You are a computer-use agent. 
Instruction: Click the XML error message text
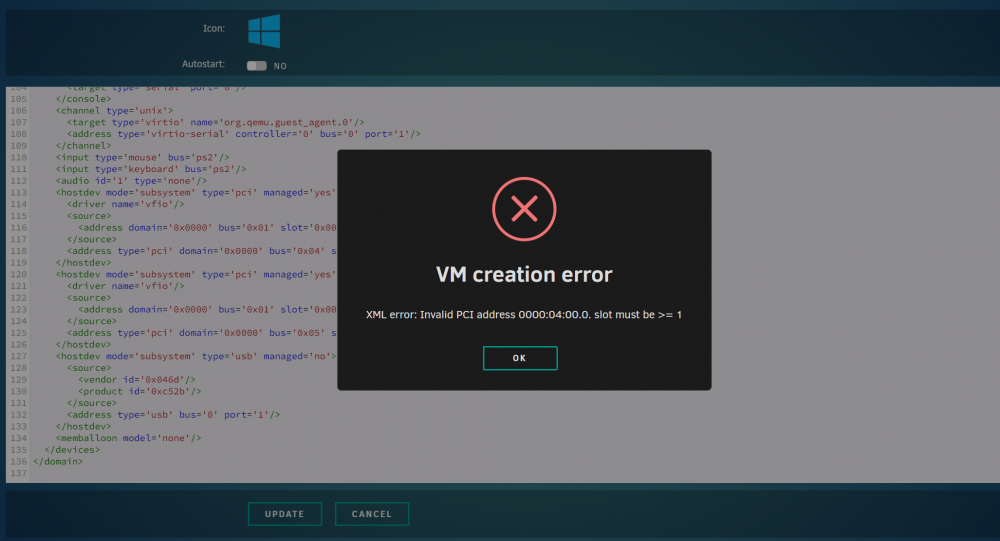pyautogui.click(x=524, y=315)
